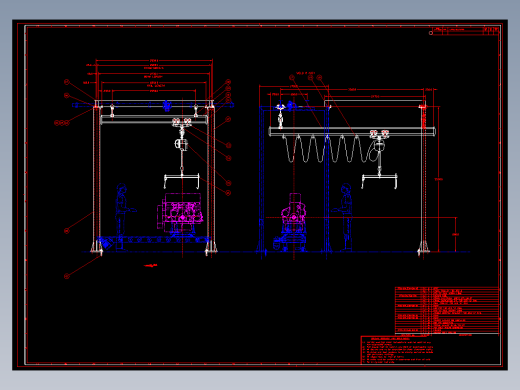Click the chain hoist body in left view

tap(181, 144)
